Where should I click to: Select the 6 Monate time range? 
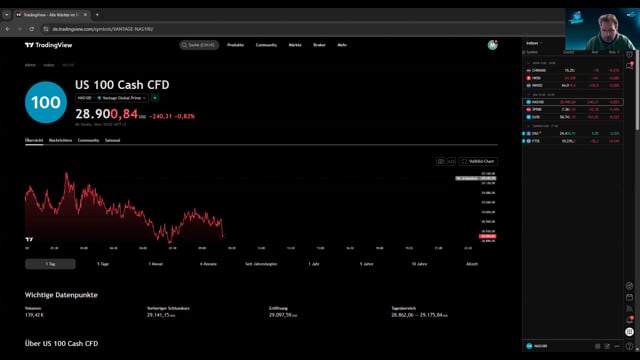coord(208,264)
